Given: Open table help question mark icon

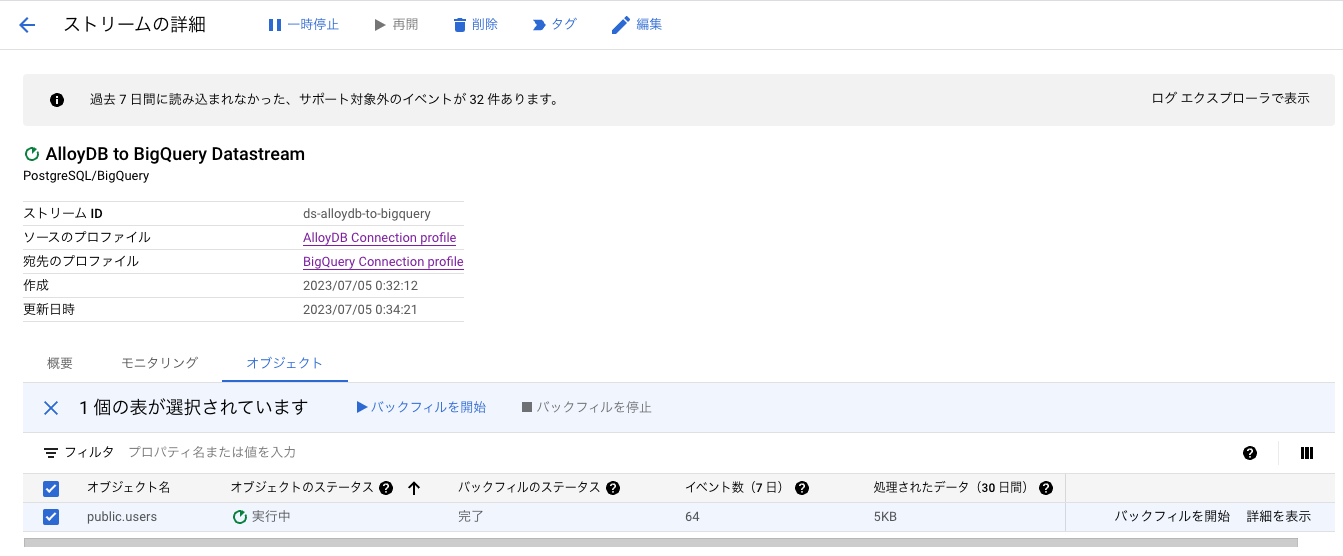Looking at the screenshot, I should click(x=1250, y=453).
